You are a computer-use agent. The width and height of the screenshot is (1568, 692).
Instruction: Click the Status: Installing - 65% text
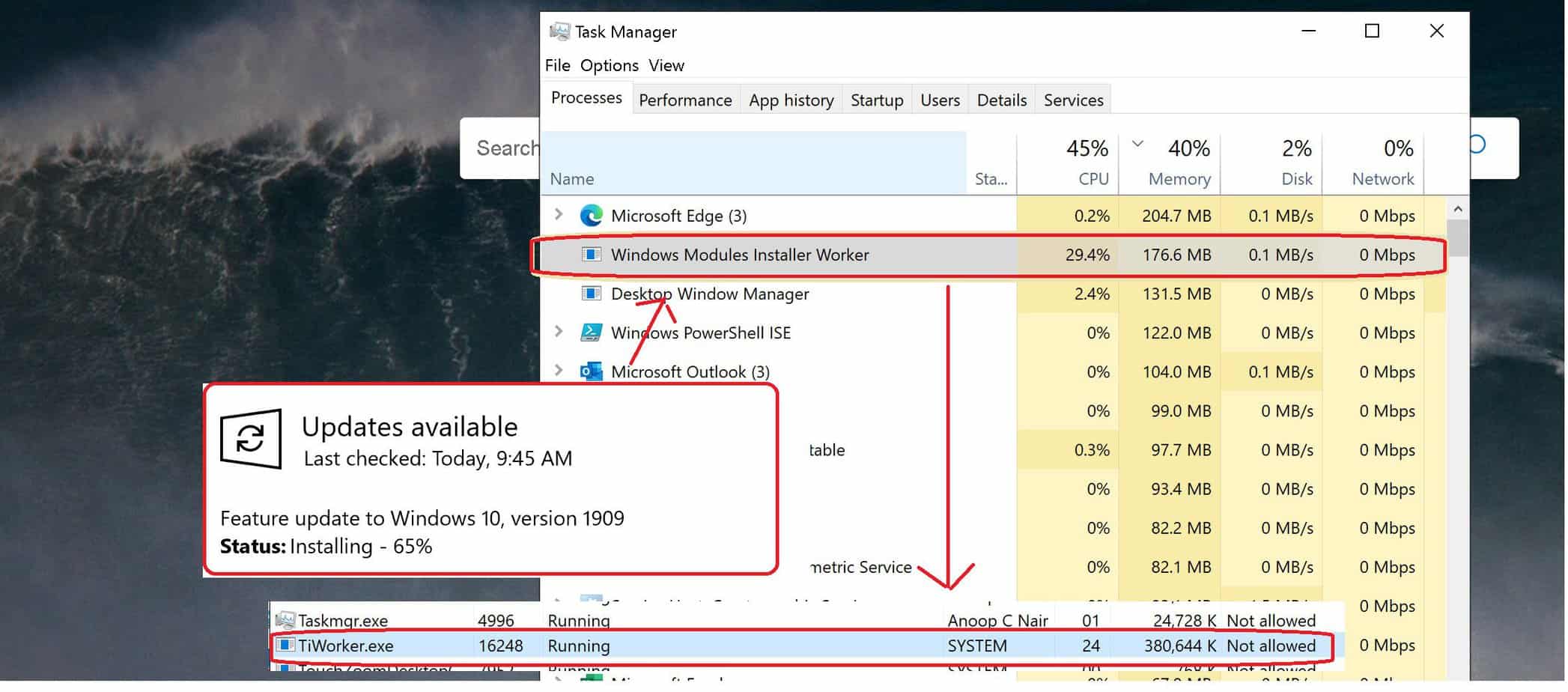point(326,546)
